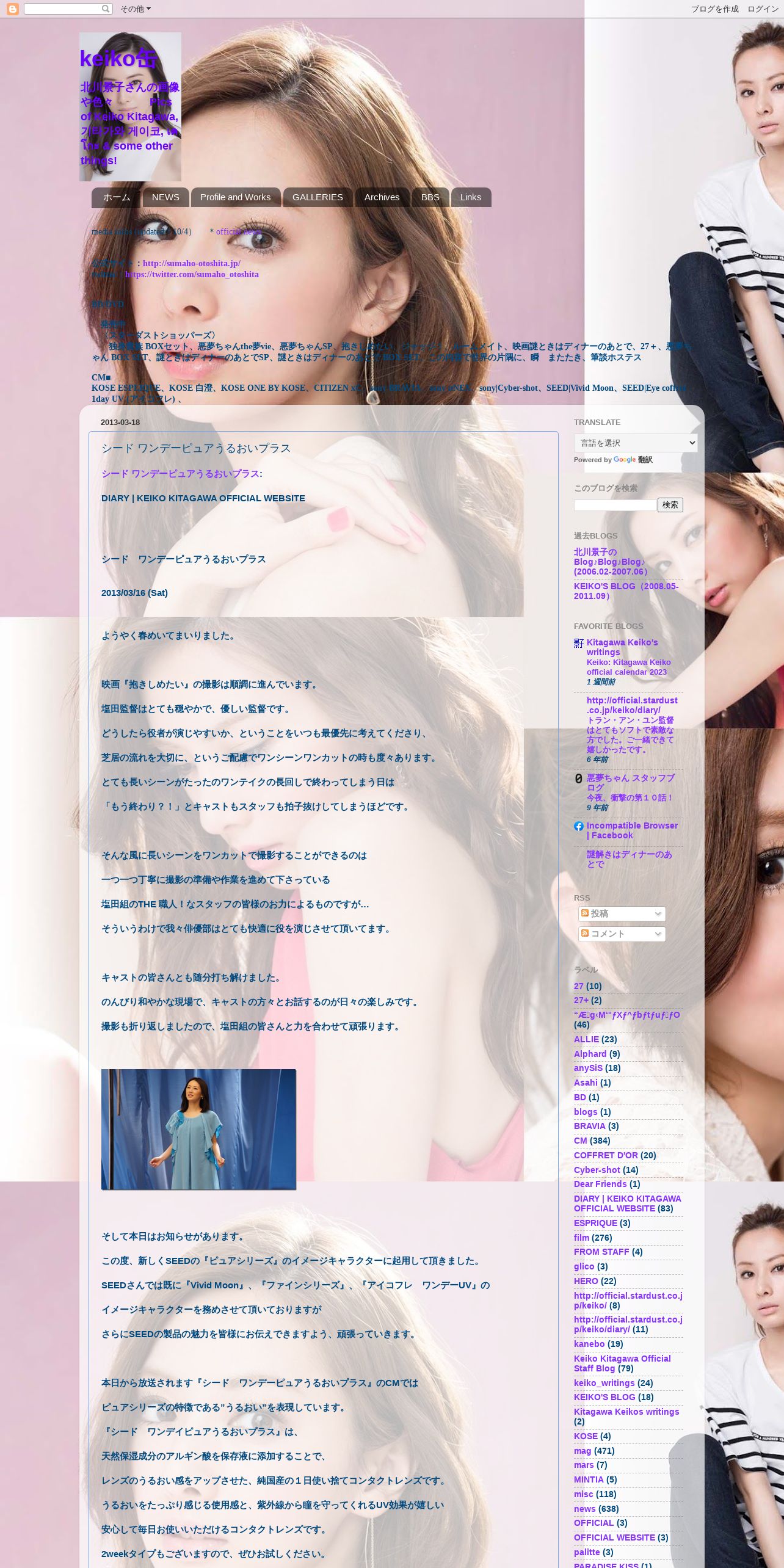
Task: Select the Dear Friends label
Action: click(600, 1184)
